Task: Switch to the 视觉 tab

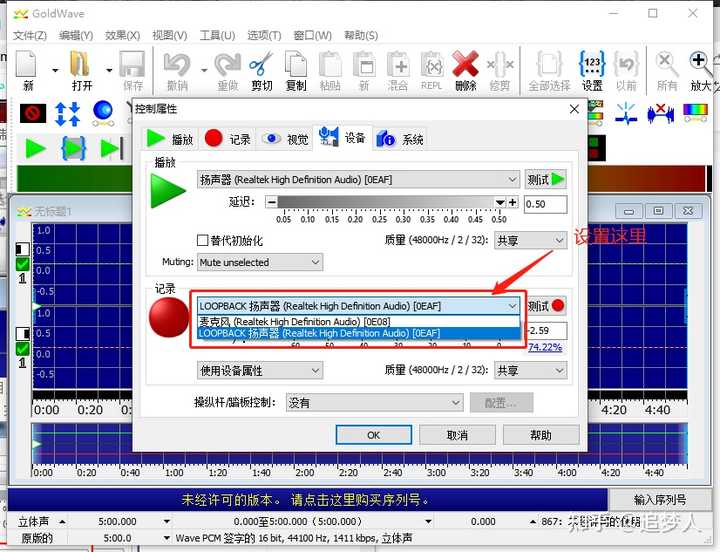Action: coord(285,139)
